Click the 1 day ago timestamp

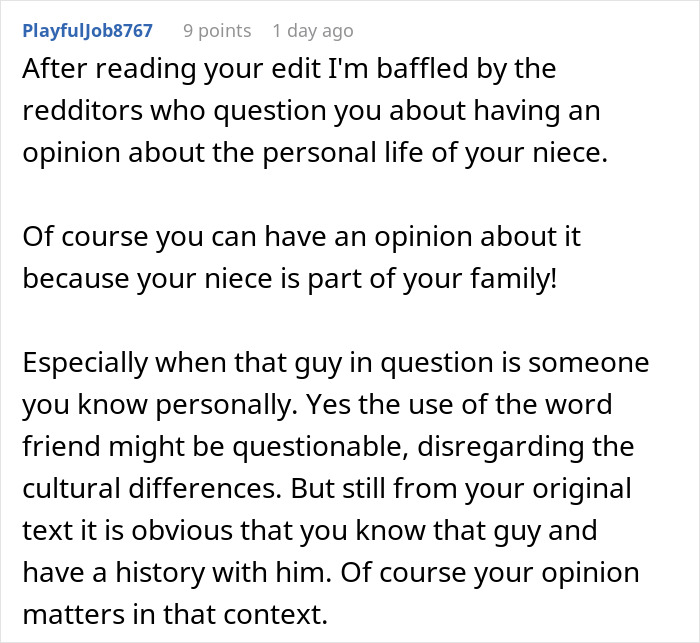coord(311,31)
